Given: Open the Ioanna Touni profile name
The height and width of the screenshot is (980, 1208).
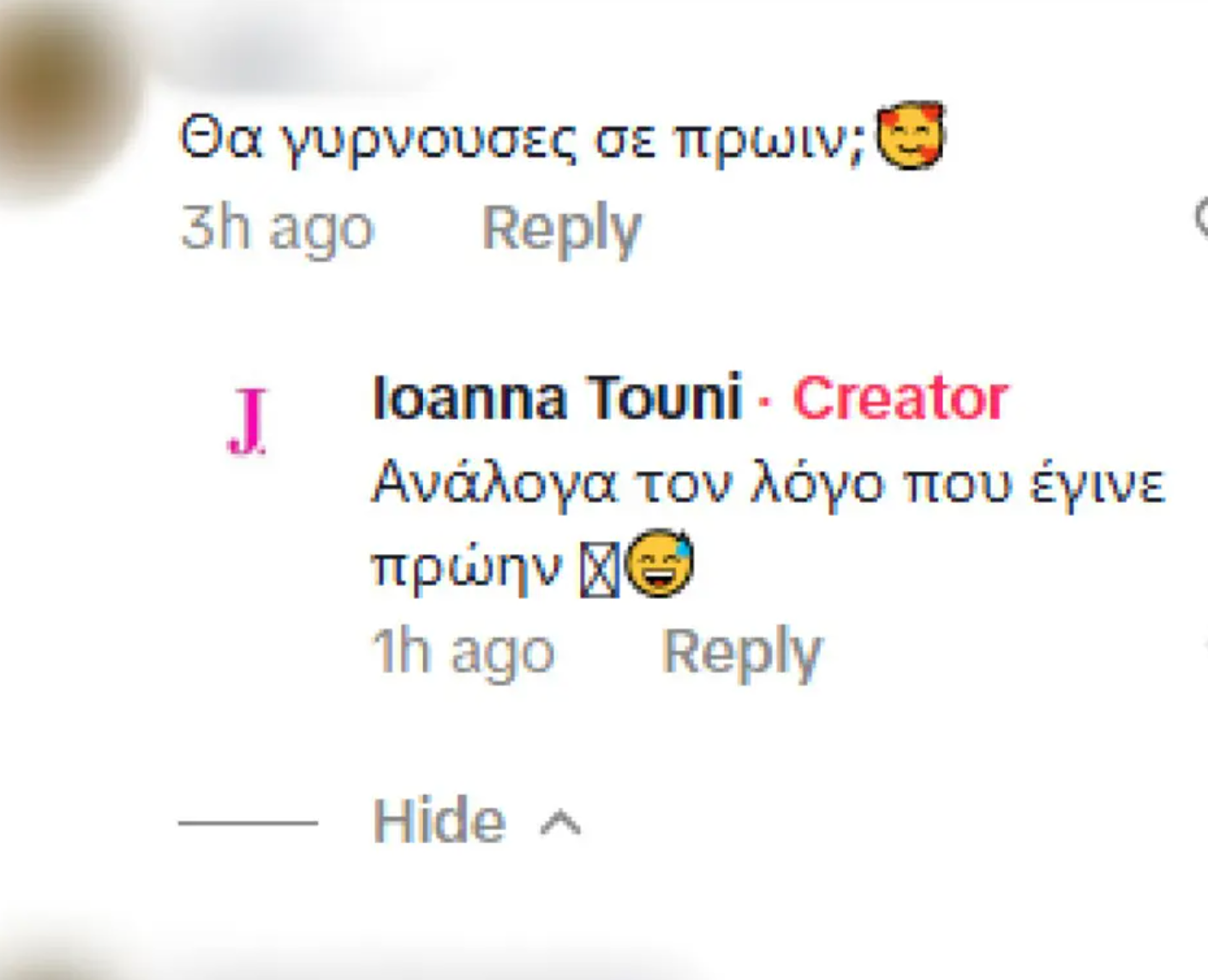Looking at the screenshot, I should coord(557,398).
